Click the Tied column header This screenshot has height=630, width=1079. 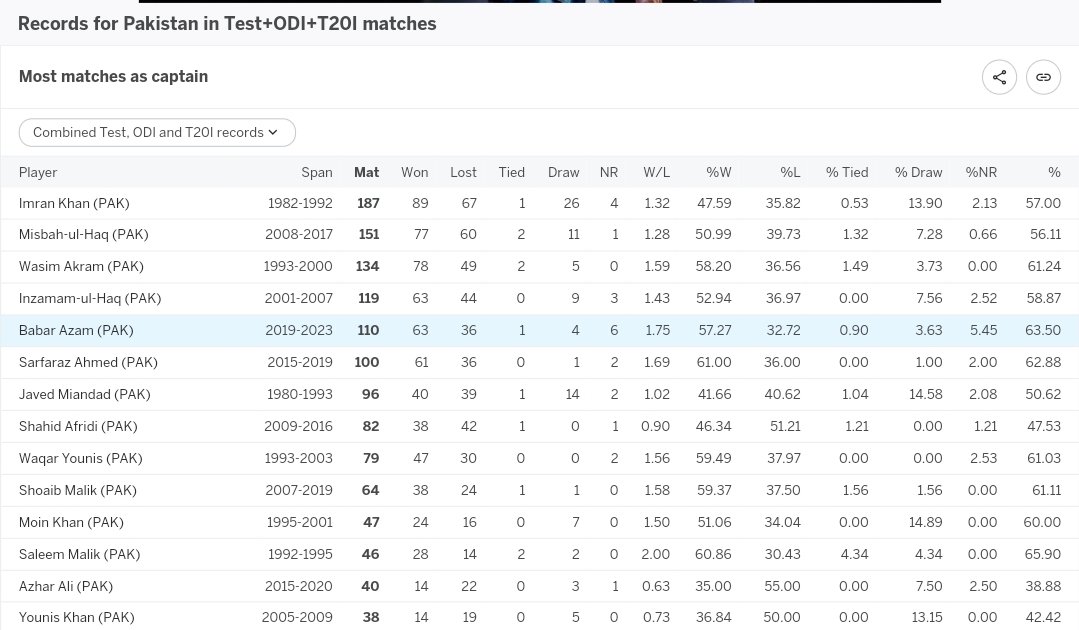click(x=511, y=173)
